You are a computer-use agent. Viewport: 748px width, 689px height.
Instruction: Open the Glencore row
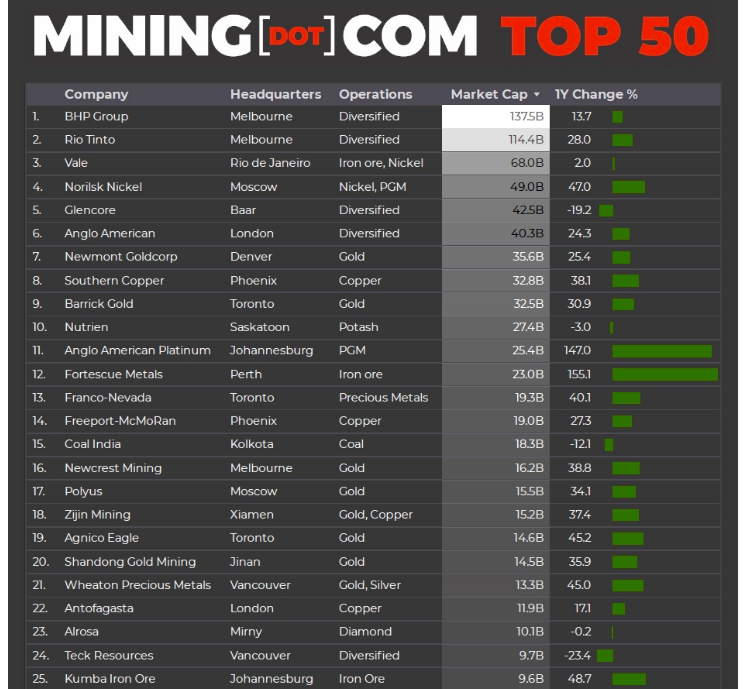[x=373, y=210]
